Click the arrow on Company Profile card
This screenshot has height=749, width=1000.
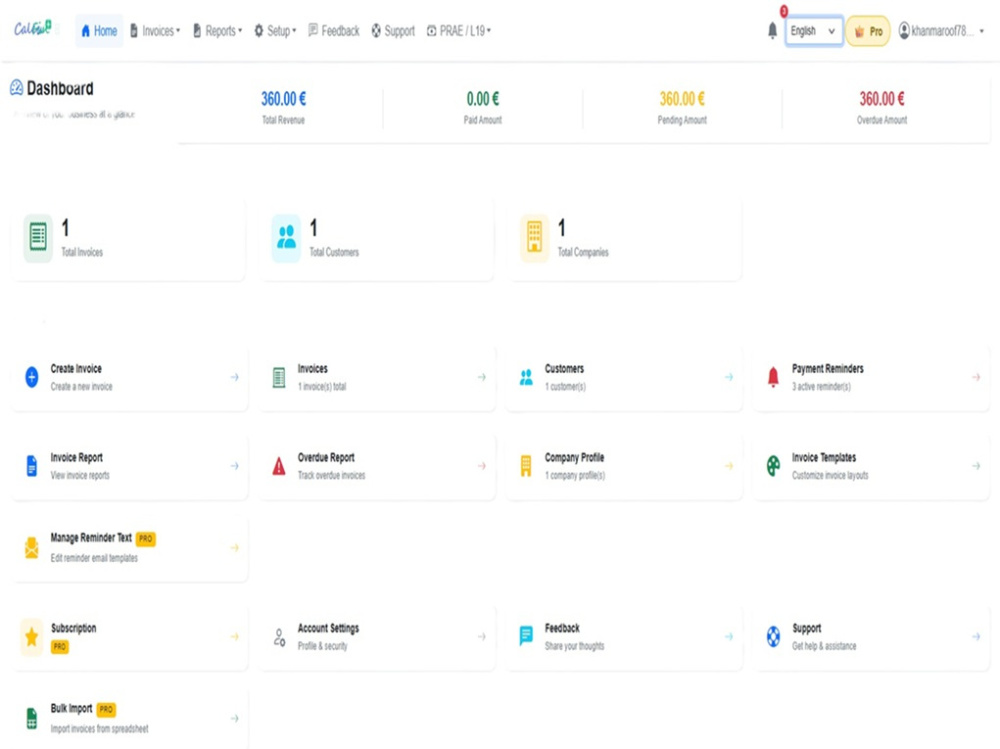coord(729,466)
